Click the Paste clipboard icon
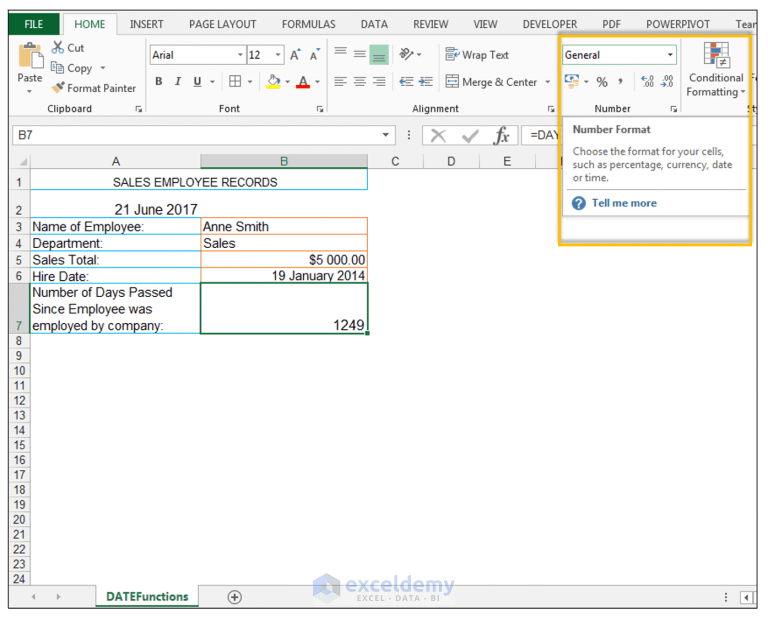768x620 pixels. 30,55
